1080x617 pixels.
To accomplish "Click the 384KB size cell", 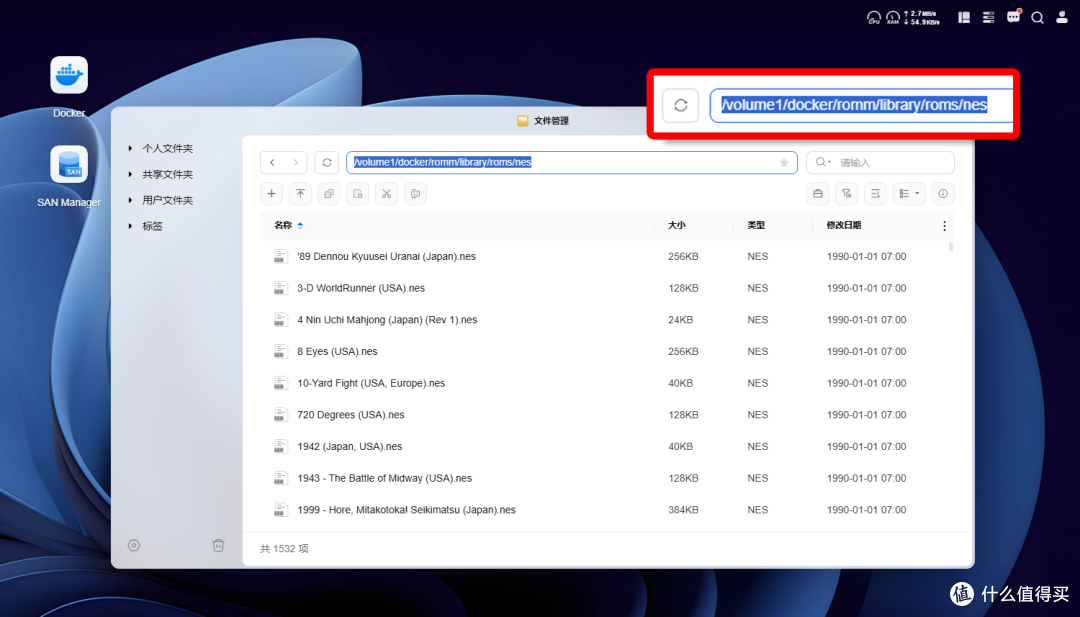I will click(683, 510).
